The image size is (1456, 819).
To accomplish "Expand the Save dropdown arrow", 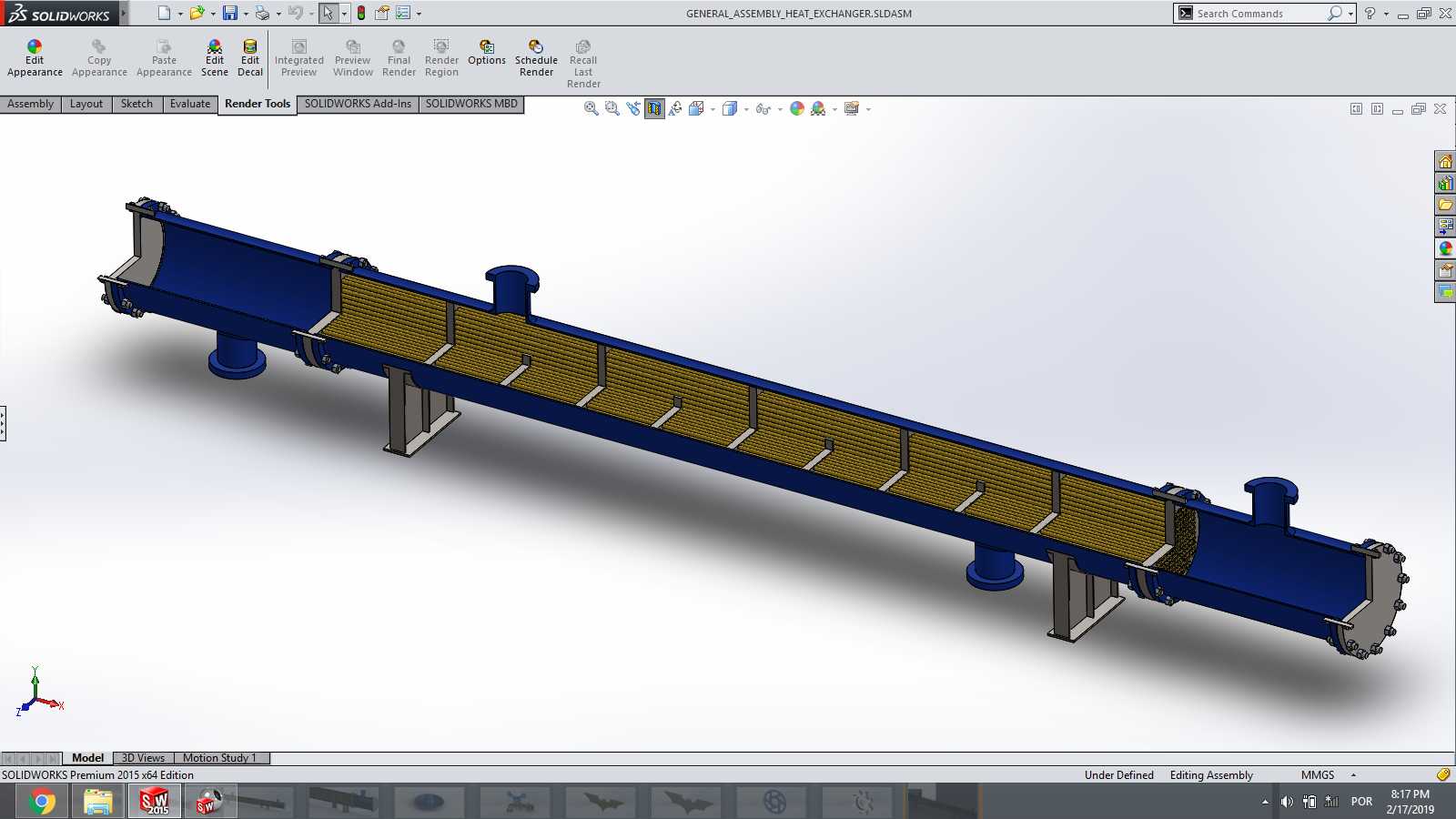I will 246,14.
